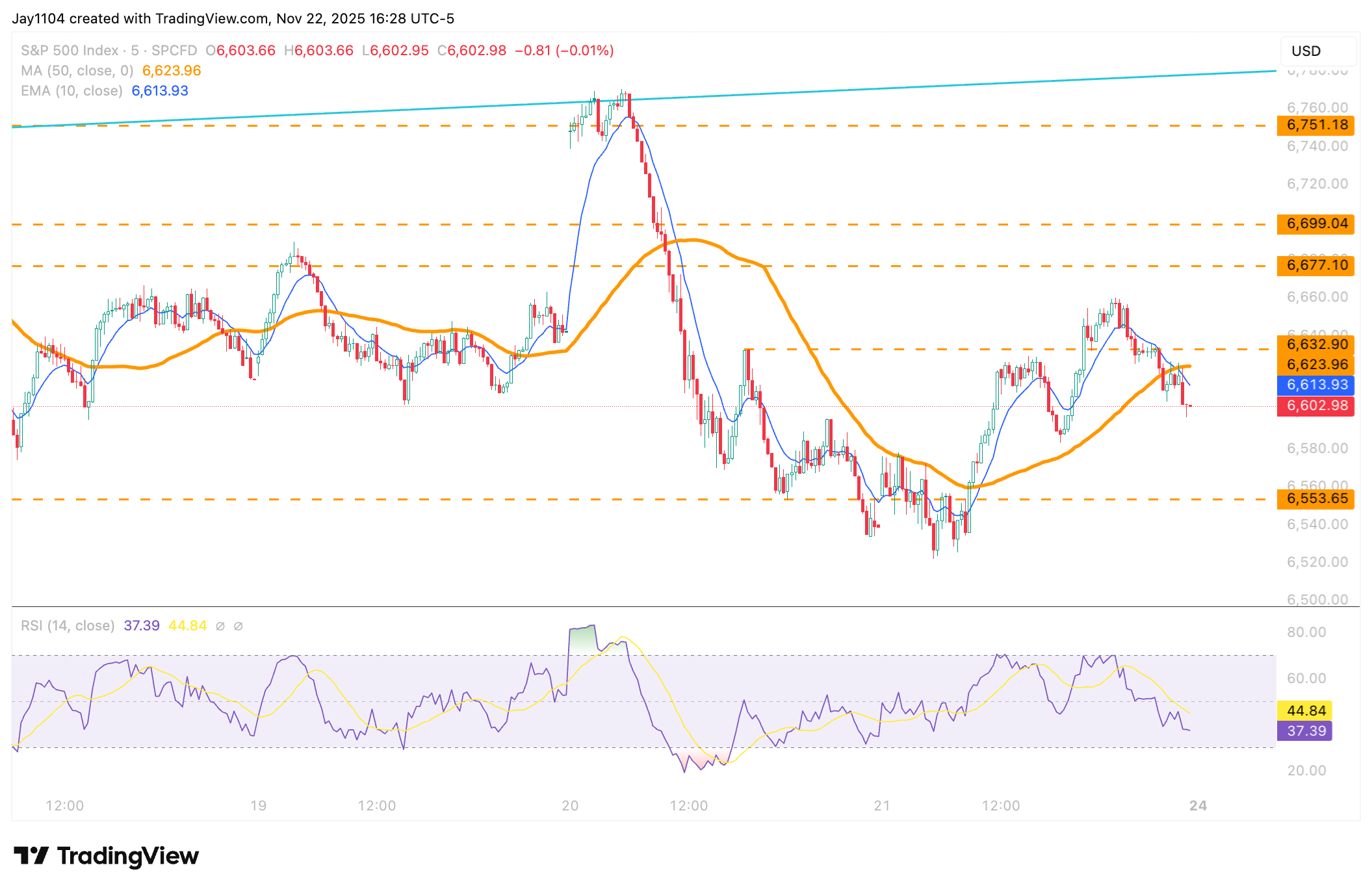
Task: Select the RSI (14, close) indicator label
Action: [x=68, y=625]
